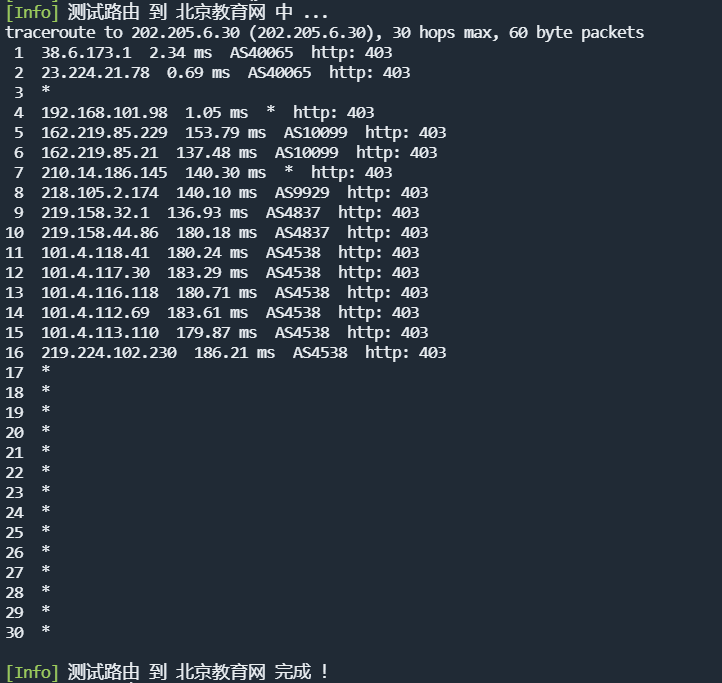
Task: Select the top [Info] tag
Action: tap(32, 12)
